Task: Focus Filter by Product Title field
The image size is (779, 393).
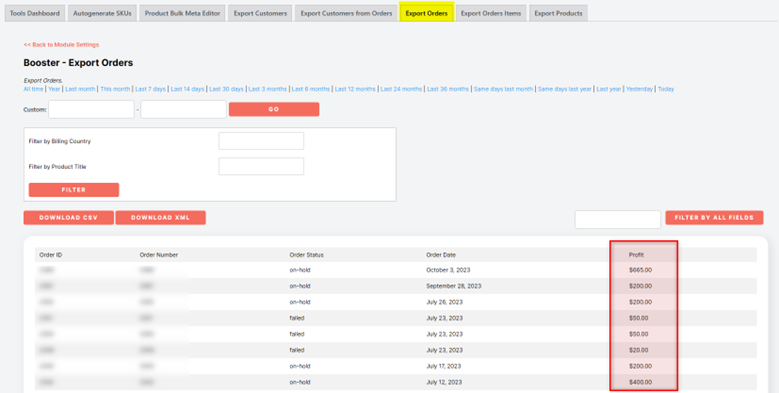Action: 261,166
